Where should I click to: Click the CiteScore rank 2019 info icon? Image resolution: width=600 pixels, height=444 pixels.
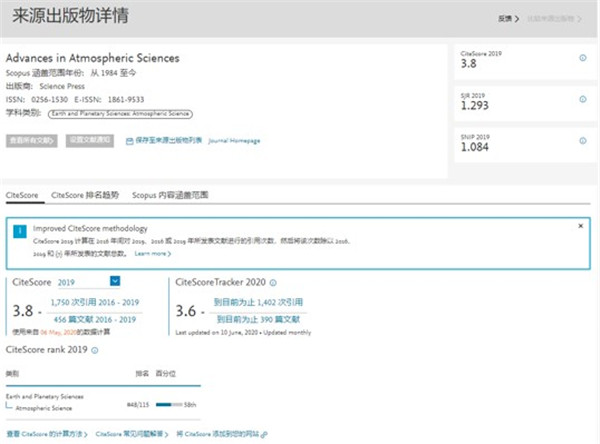point(96,349)
